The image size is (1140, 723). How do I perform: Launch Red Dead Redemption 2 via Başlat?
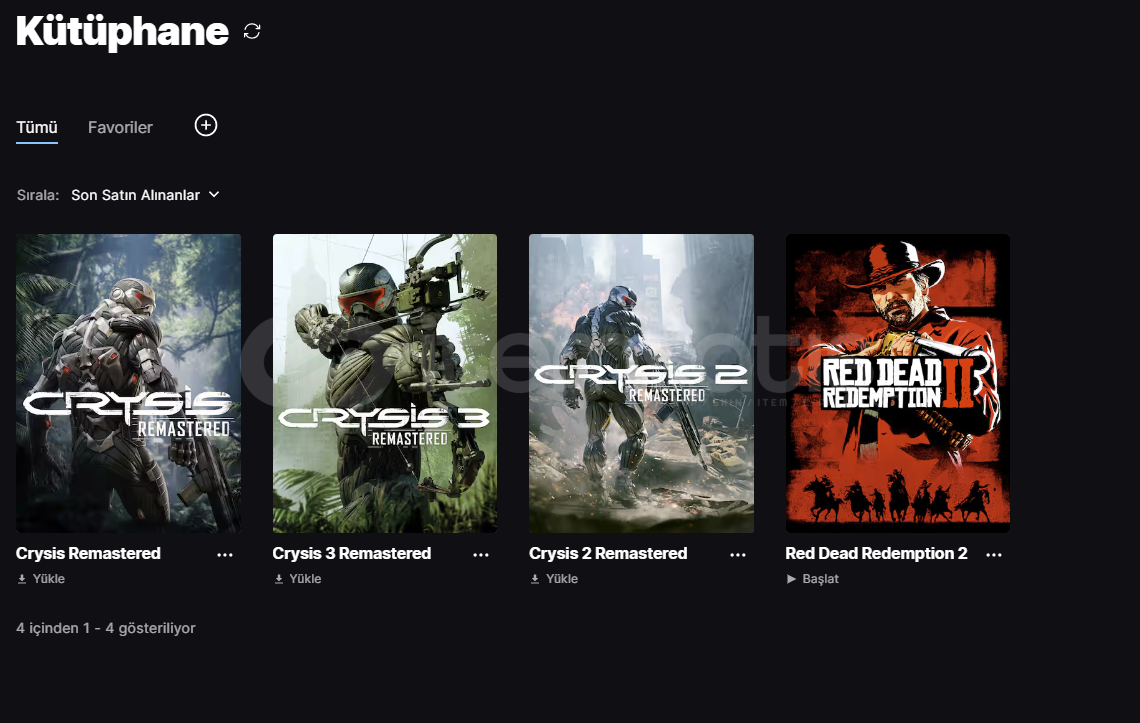point(813,579)
